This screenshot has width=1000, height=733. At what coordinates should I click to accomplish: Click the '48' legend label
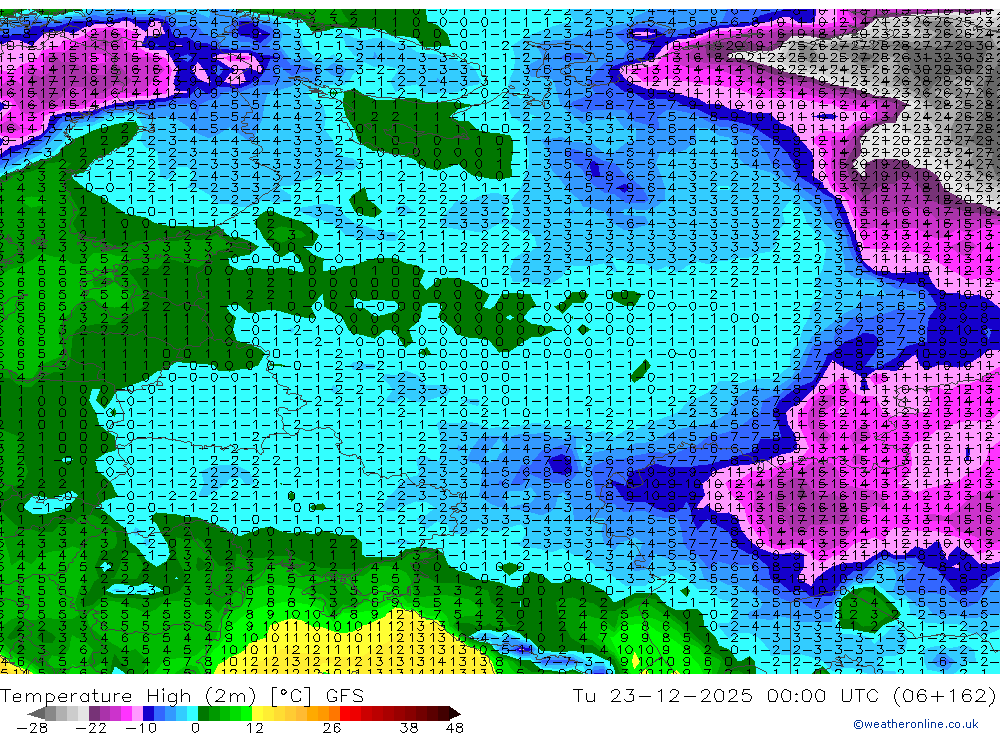[455, 727]
